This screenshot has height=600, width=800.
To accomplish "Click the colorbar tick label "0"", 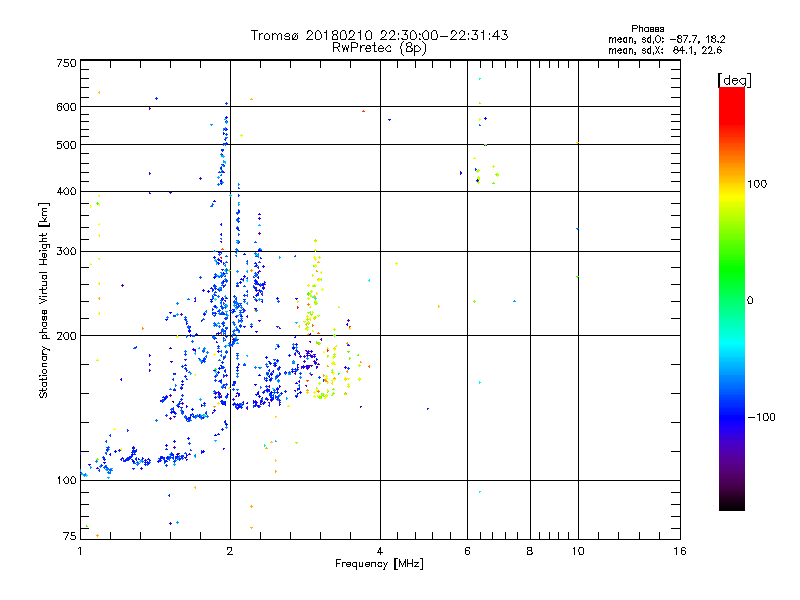I will coord(749,301).
